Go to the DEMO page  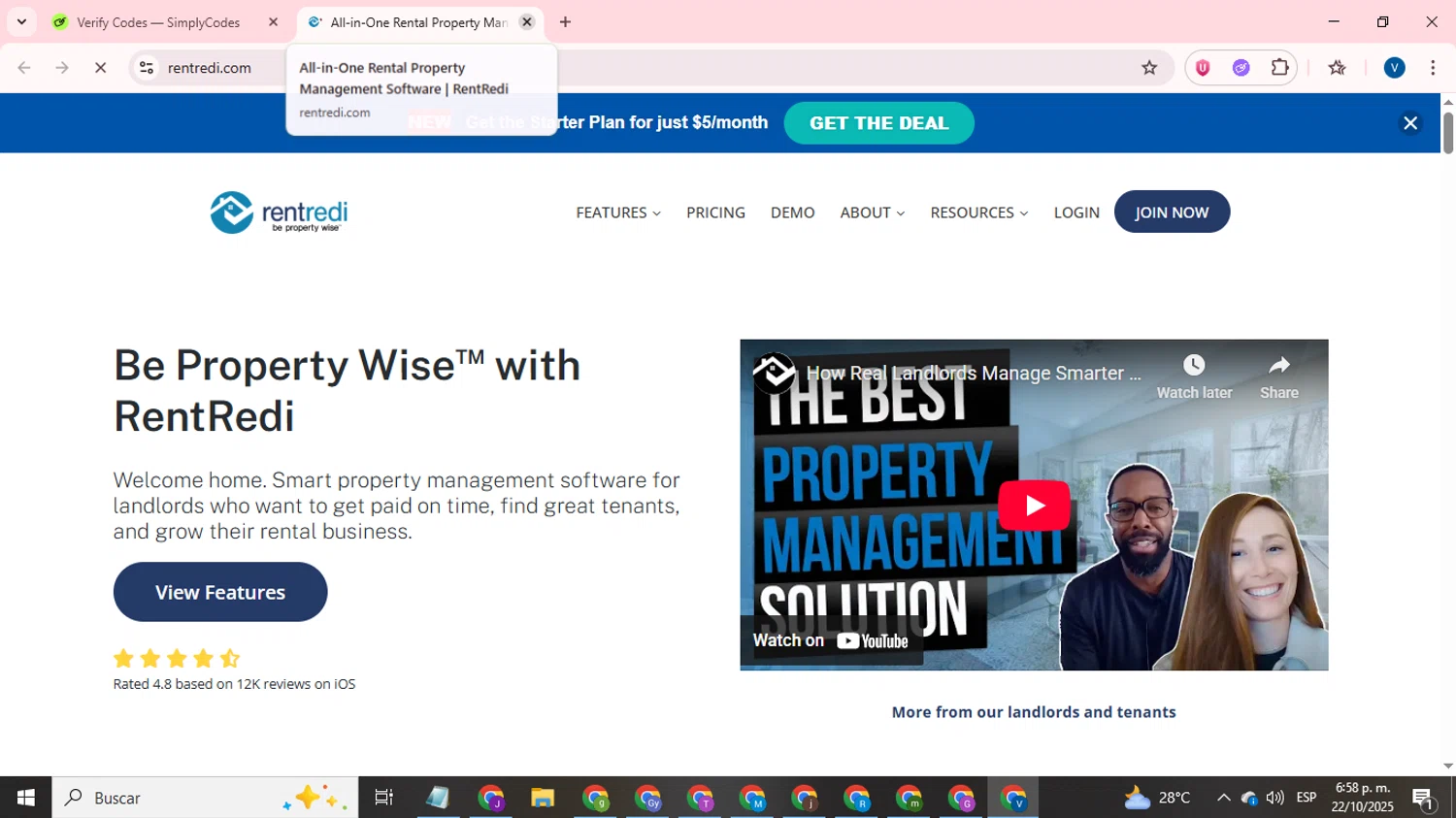coord(792,213)
